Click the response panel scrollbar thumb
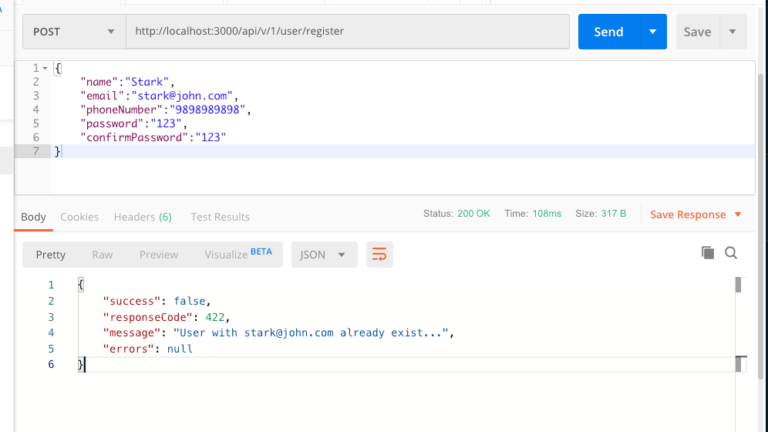The height and width of the screenshot is (432, 768). [738, 285]
